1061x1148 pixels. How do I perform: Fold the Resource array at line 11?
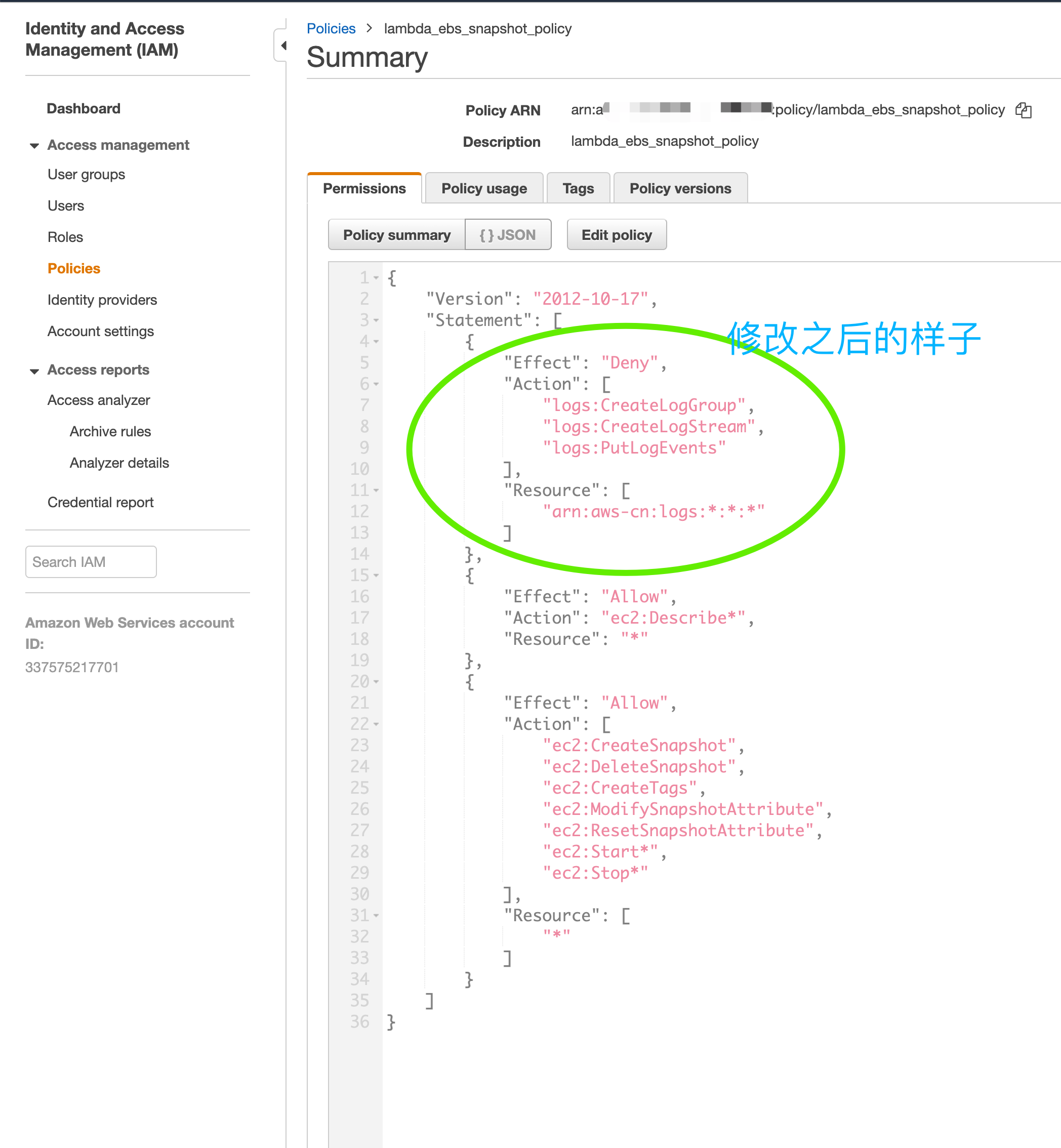[x=376, y=490]
